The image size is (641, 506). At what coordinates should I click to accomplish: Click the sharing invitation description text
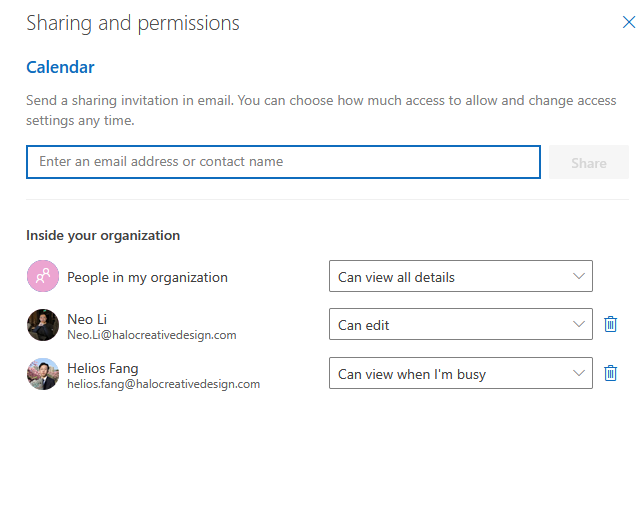[320, 110]
